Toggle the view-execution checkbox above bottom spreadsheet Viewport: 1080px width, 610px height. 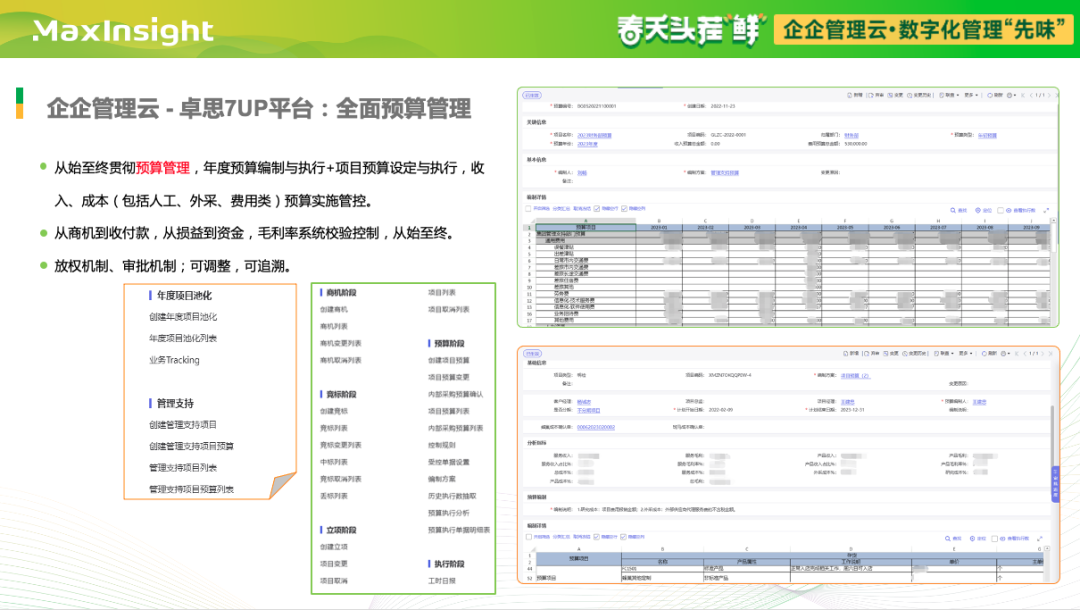pos(995,538)
